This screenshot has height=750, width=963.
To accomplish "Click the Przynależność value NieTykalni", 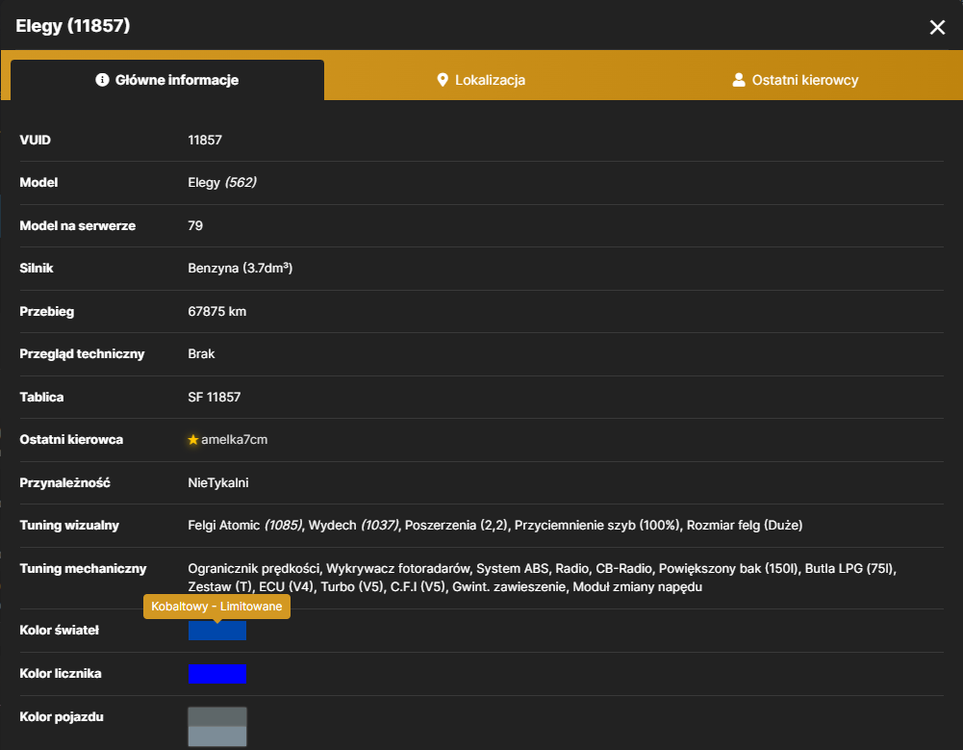I will [218, 483].
